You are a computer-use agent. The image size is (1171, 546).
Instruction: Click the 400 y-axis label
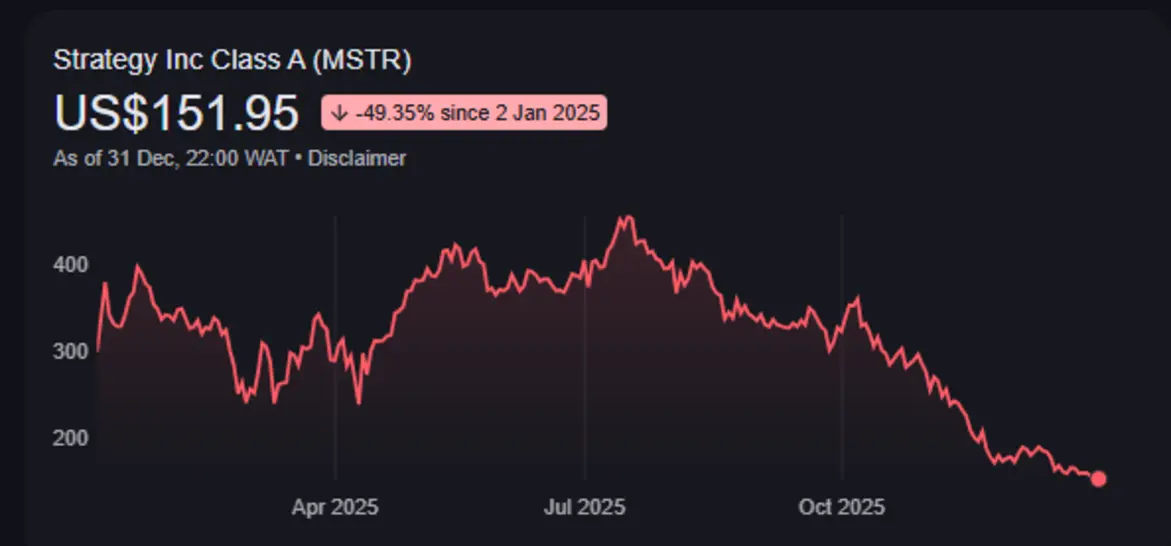point(71,264)
